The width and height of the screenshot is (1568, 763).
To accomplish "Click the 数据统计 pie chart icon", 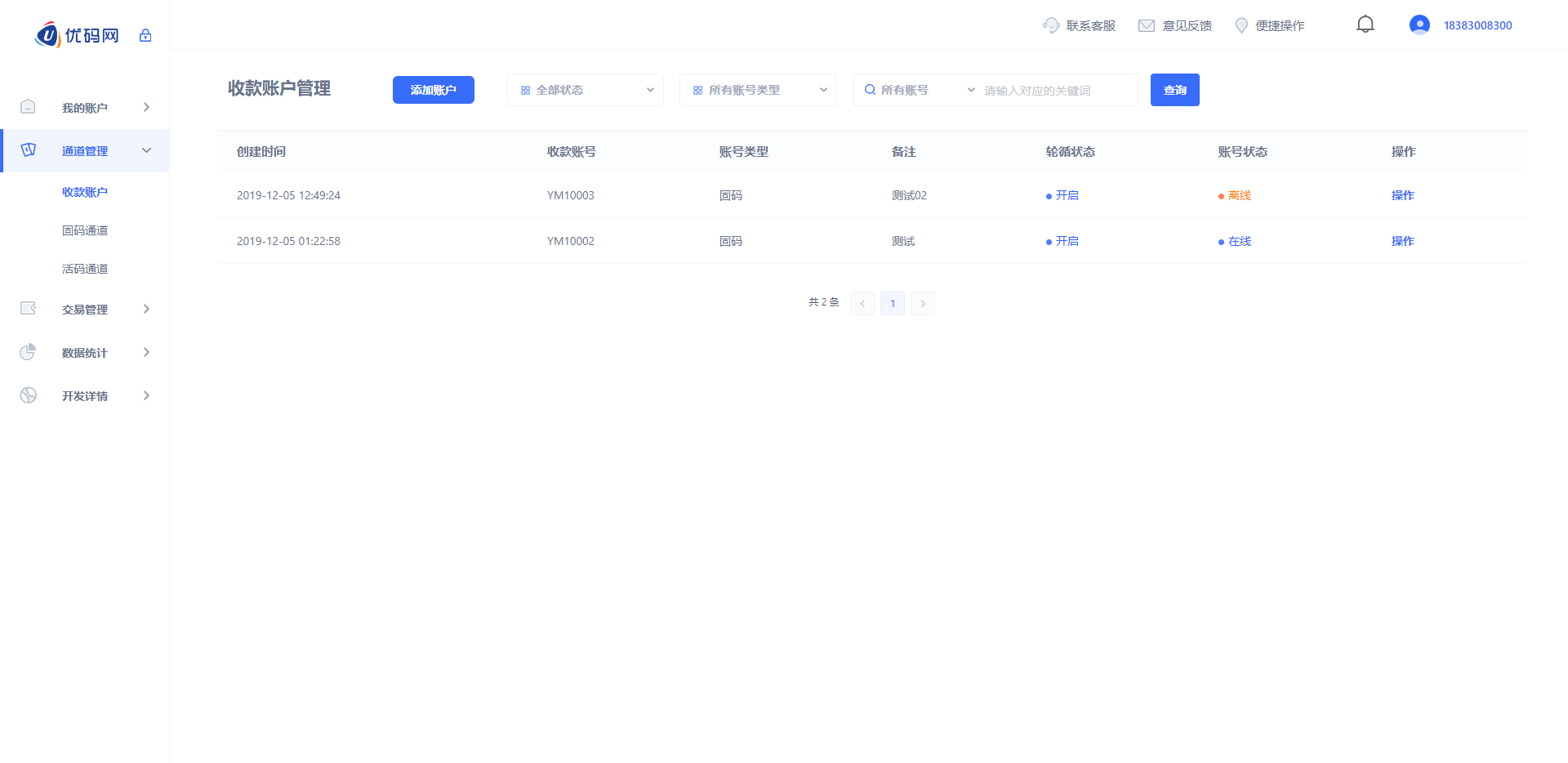I will 29,352.
